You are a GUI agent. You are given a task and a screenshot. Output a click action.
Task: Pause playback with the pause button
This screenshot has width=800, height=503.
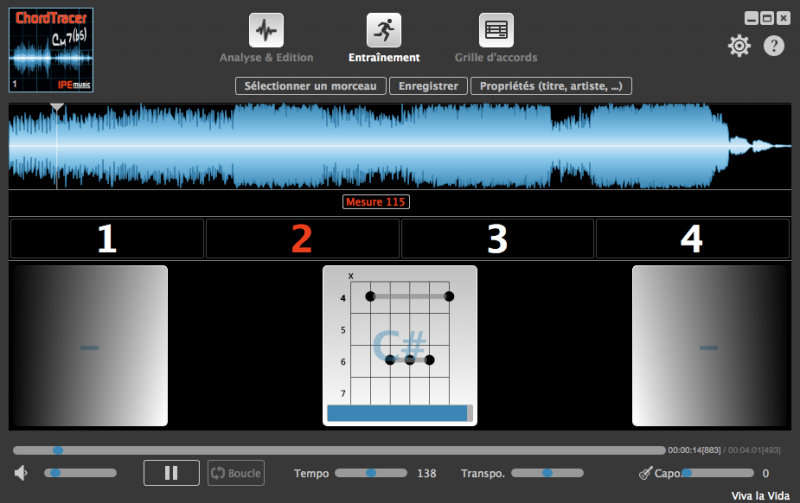coord(171,473)
